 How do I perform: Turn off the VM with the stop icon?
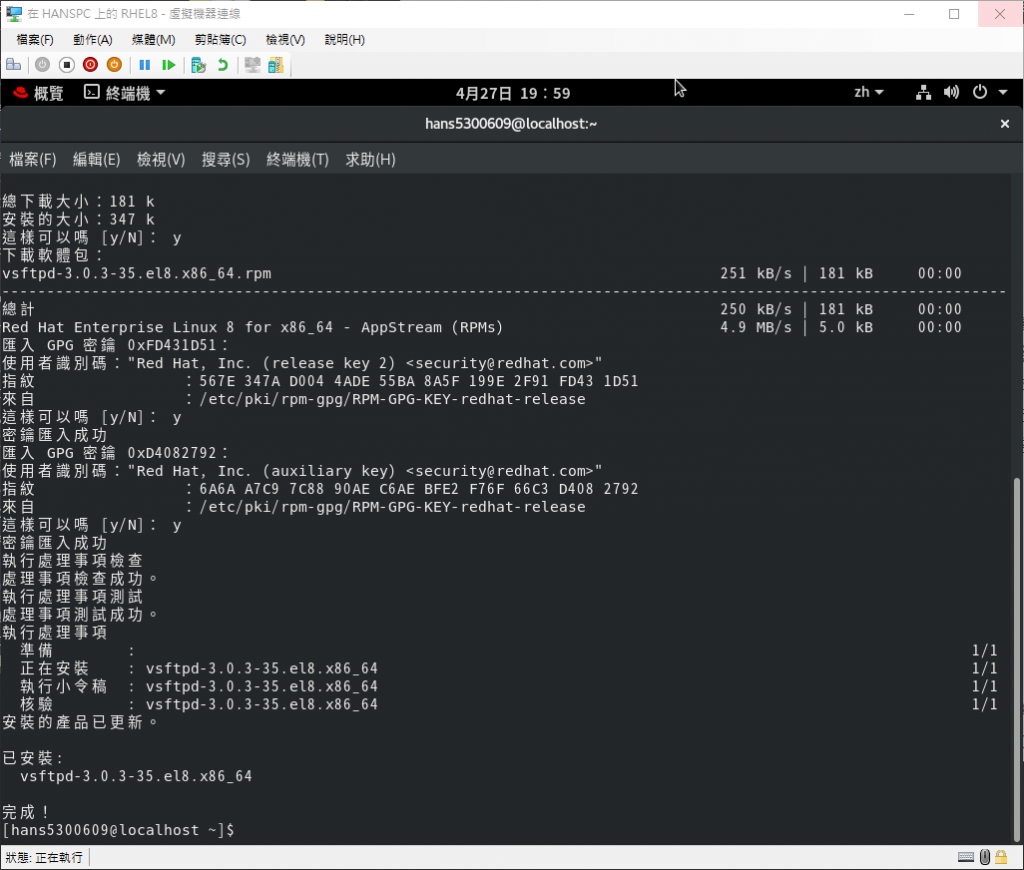(67, 65)
